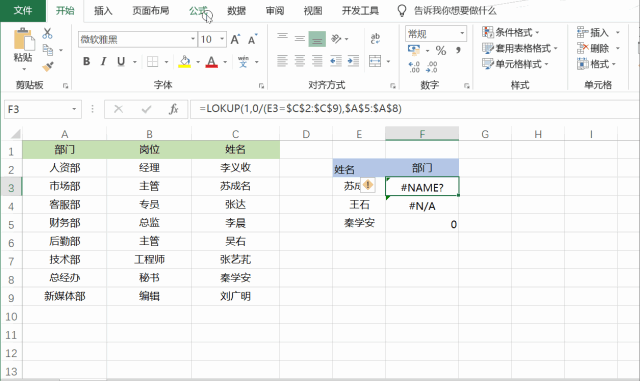The width and height of the screenshot is (640, 381).
Task: Align text to middle of cell
Action: coord(300,38)
